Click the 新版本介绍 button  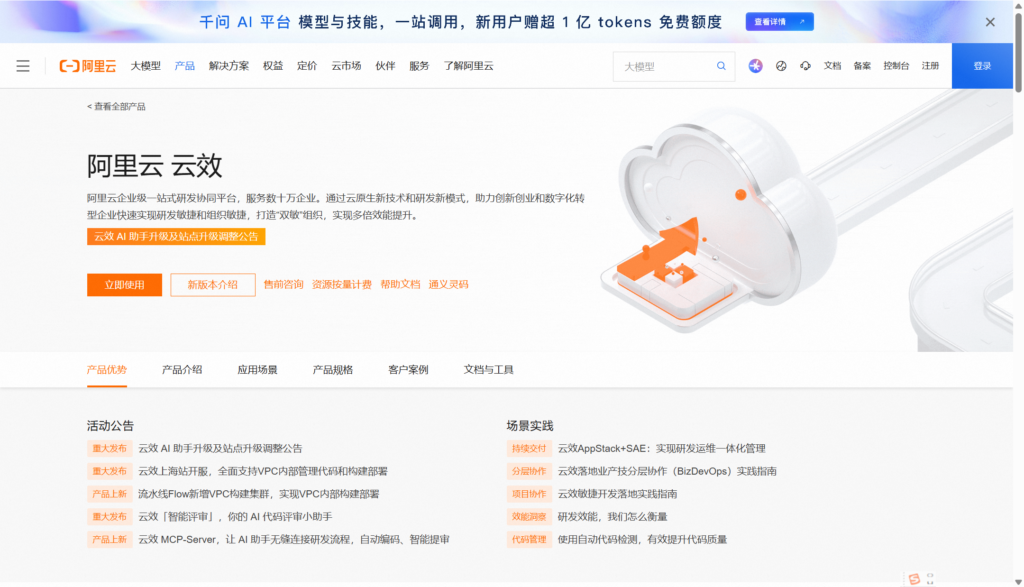click(213, 285)
